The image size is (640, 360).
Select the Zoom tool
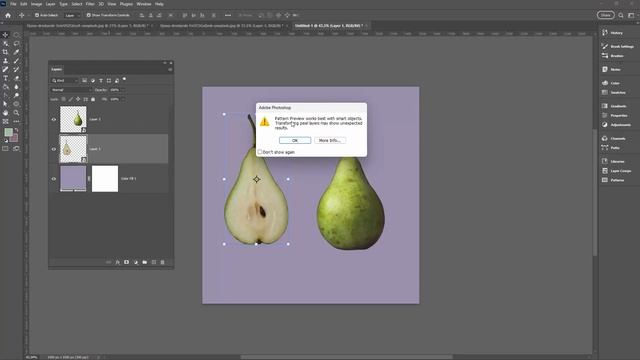coord(16,112)
